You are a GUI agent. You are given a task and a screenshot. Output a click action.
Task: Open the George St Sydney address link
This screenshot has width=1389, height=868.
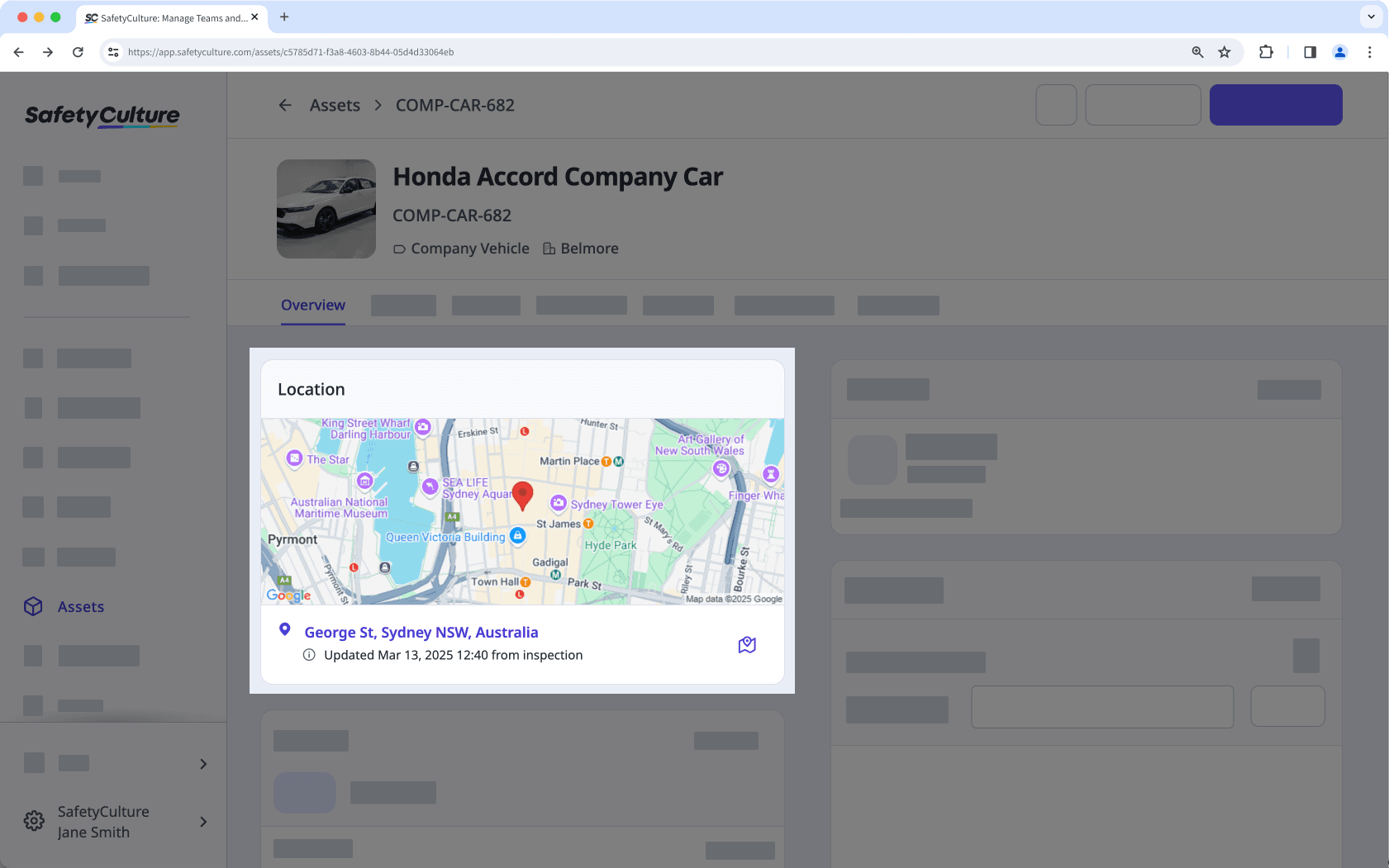pyautogui.click(x=421, y=632)
